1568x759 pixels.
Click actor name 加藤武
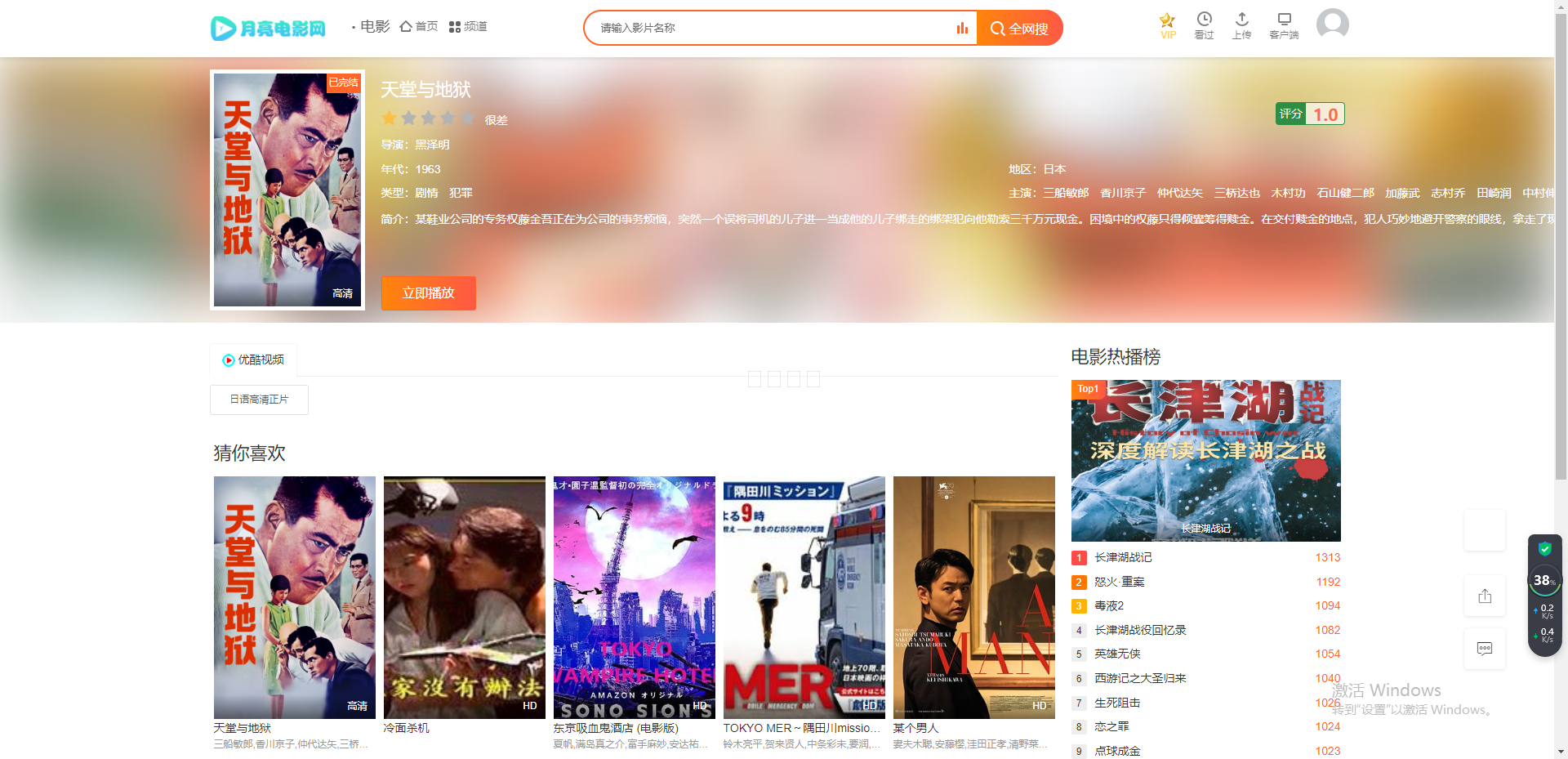[1402, 193]
